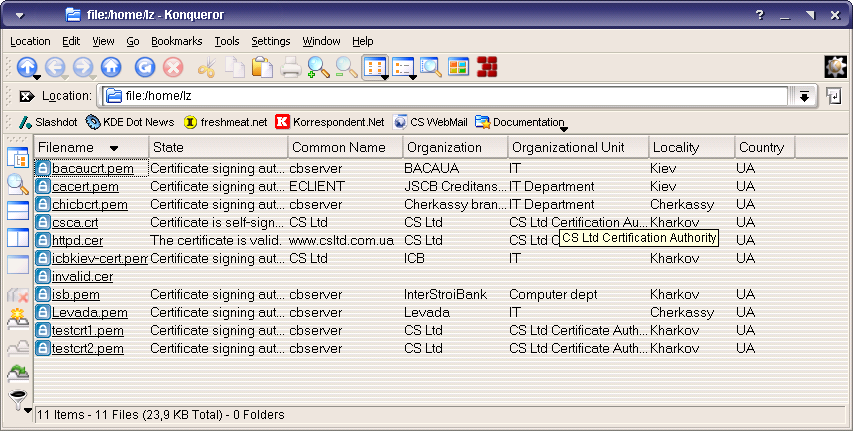Image resolution: width=853 pixels, height=431 pixels.
Task: Sort by the Common Name column header
Action: pos(345,147)
